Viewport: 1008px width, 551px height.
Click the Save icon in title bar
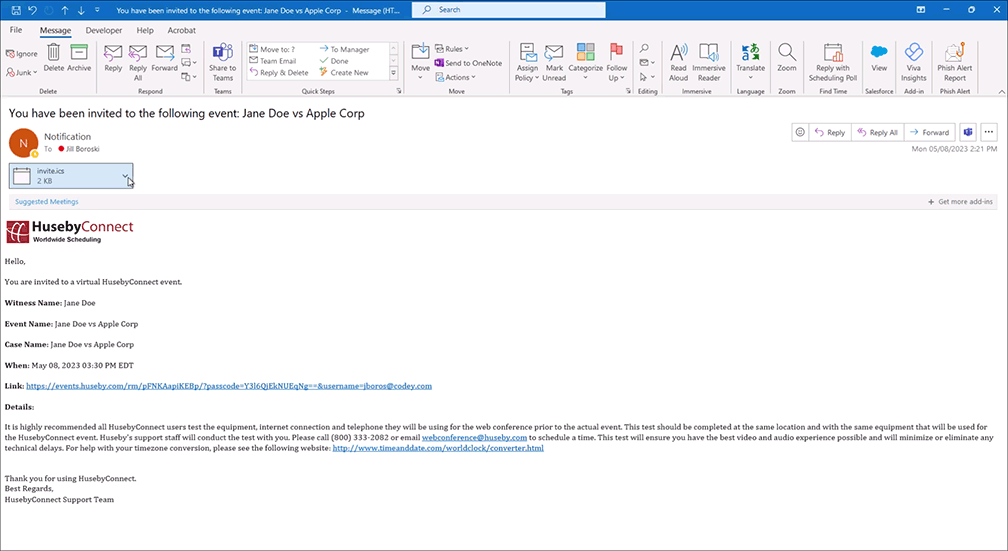point(16,10)
